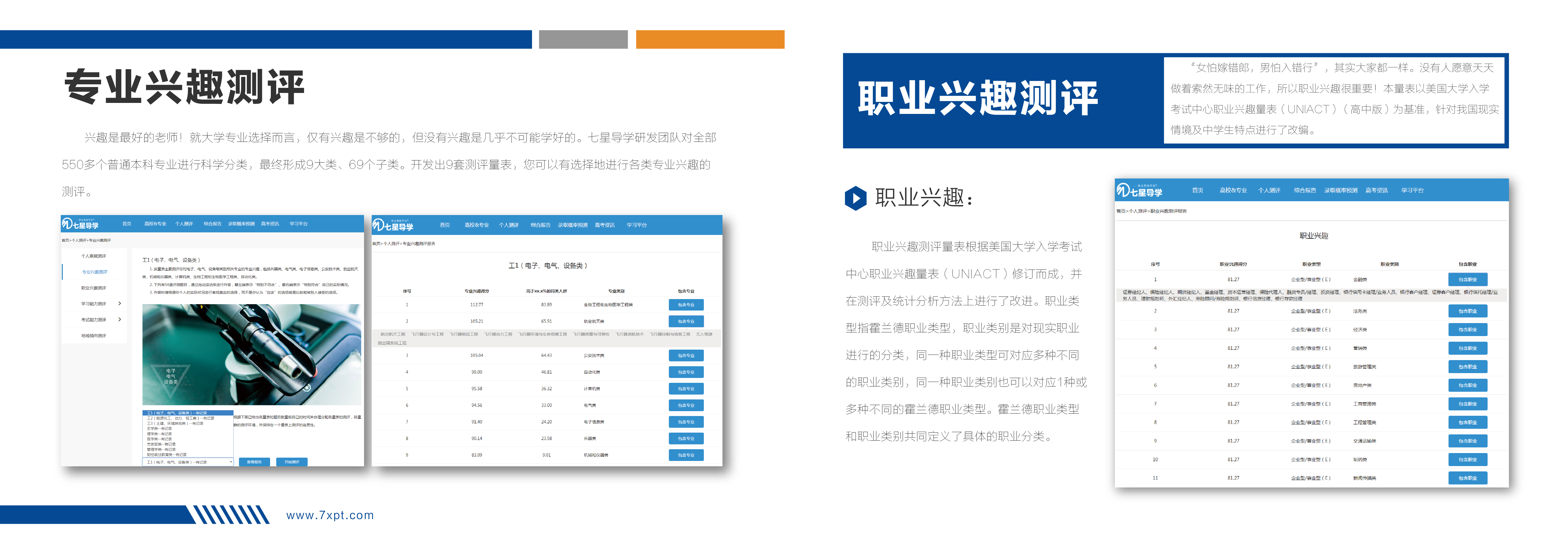Click 飞行器设计与工程 in expanded major list
This screenshot has width=1568, height=558.
coord(427,335)
